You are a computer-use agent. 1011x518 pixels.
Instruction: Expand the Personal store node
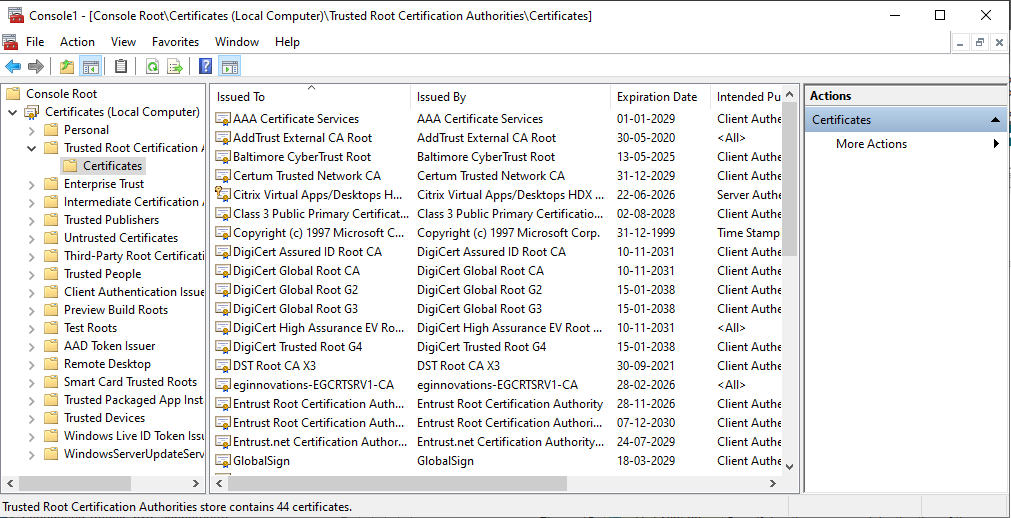point(32,130)
